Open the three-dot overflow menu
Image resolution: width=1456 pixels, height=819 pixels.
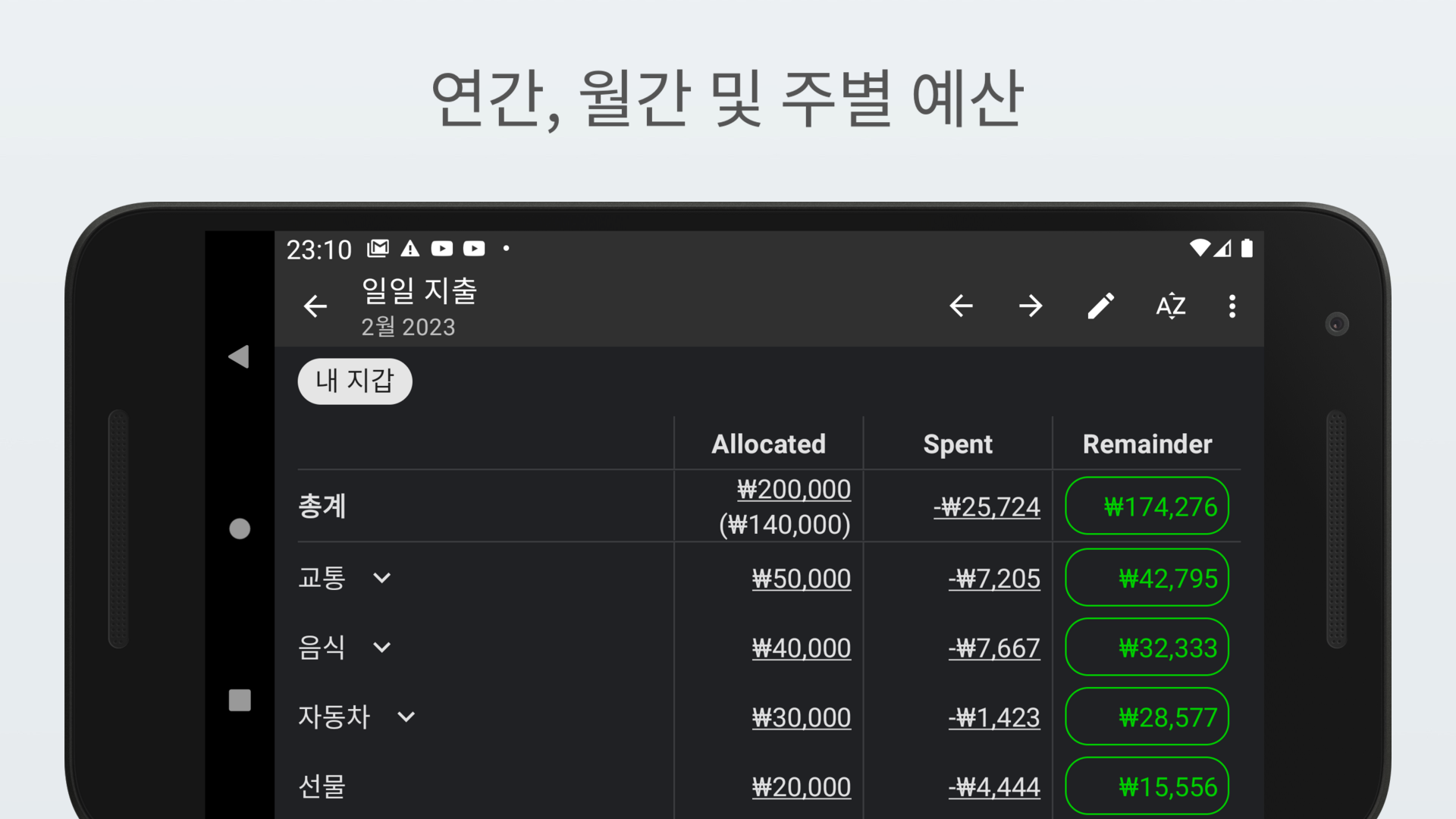(x=1232, y=306)
